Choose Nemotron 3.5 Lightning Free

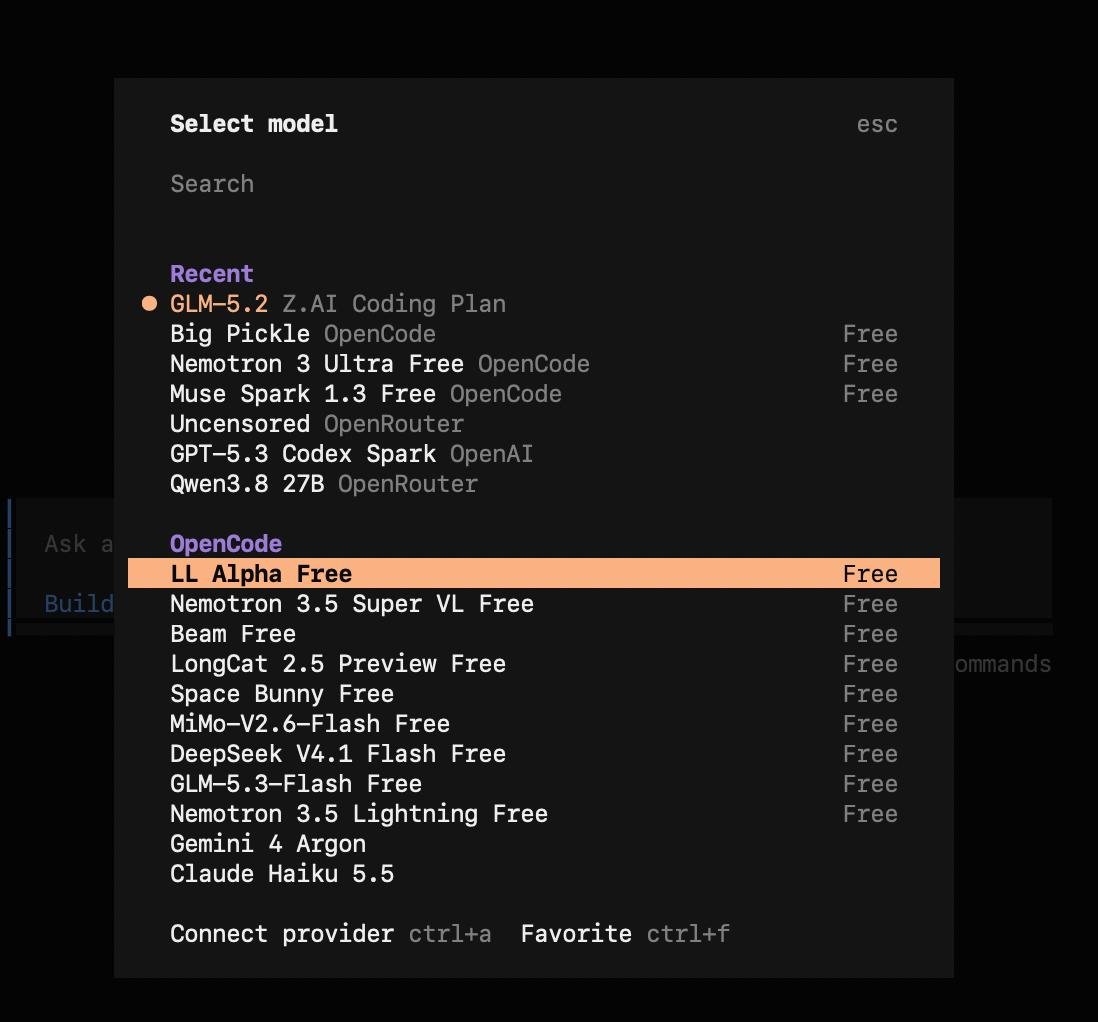pos(534,815)
